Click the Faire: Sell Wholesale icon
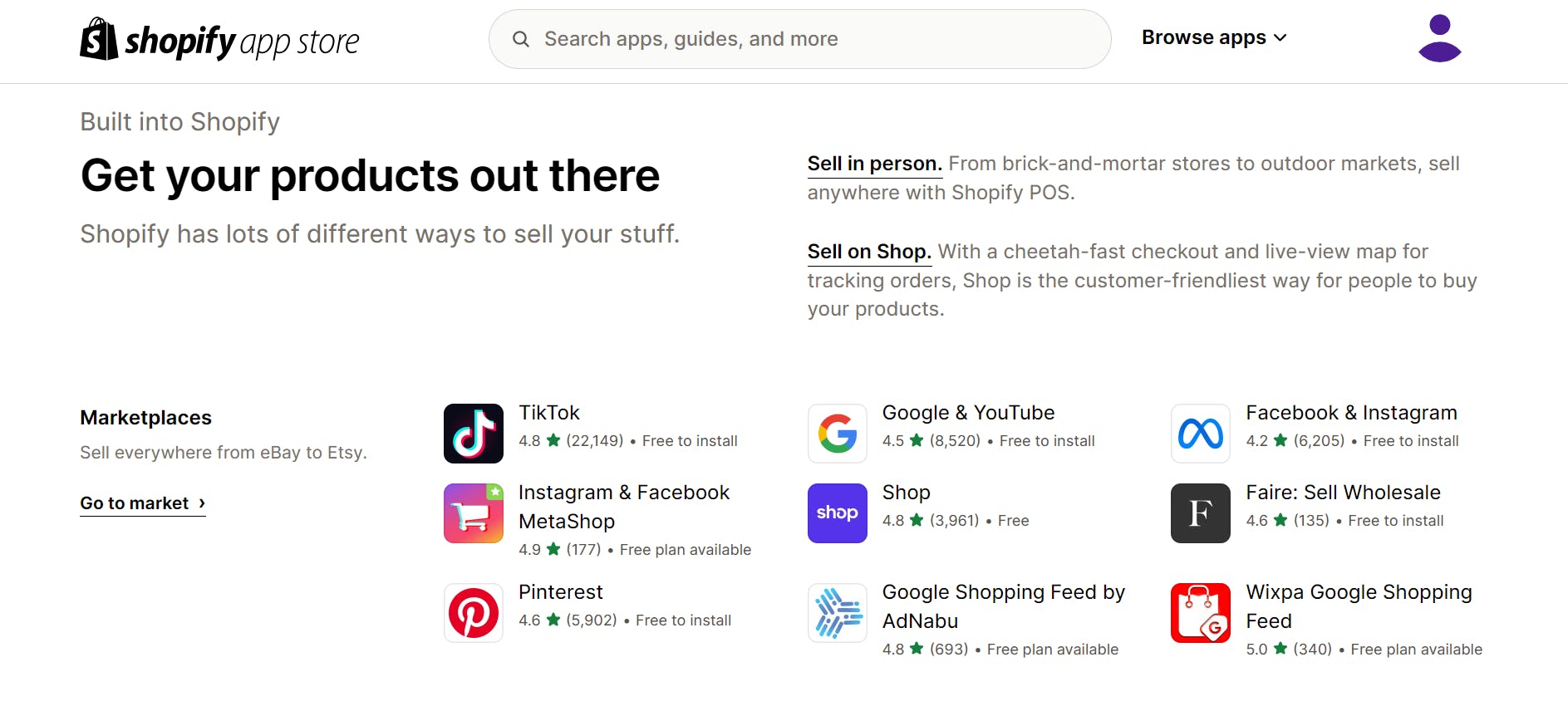The width and height of the screenshot is (1568, 716). pyautogui.click(x=1200, y=512)
